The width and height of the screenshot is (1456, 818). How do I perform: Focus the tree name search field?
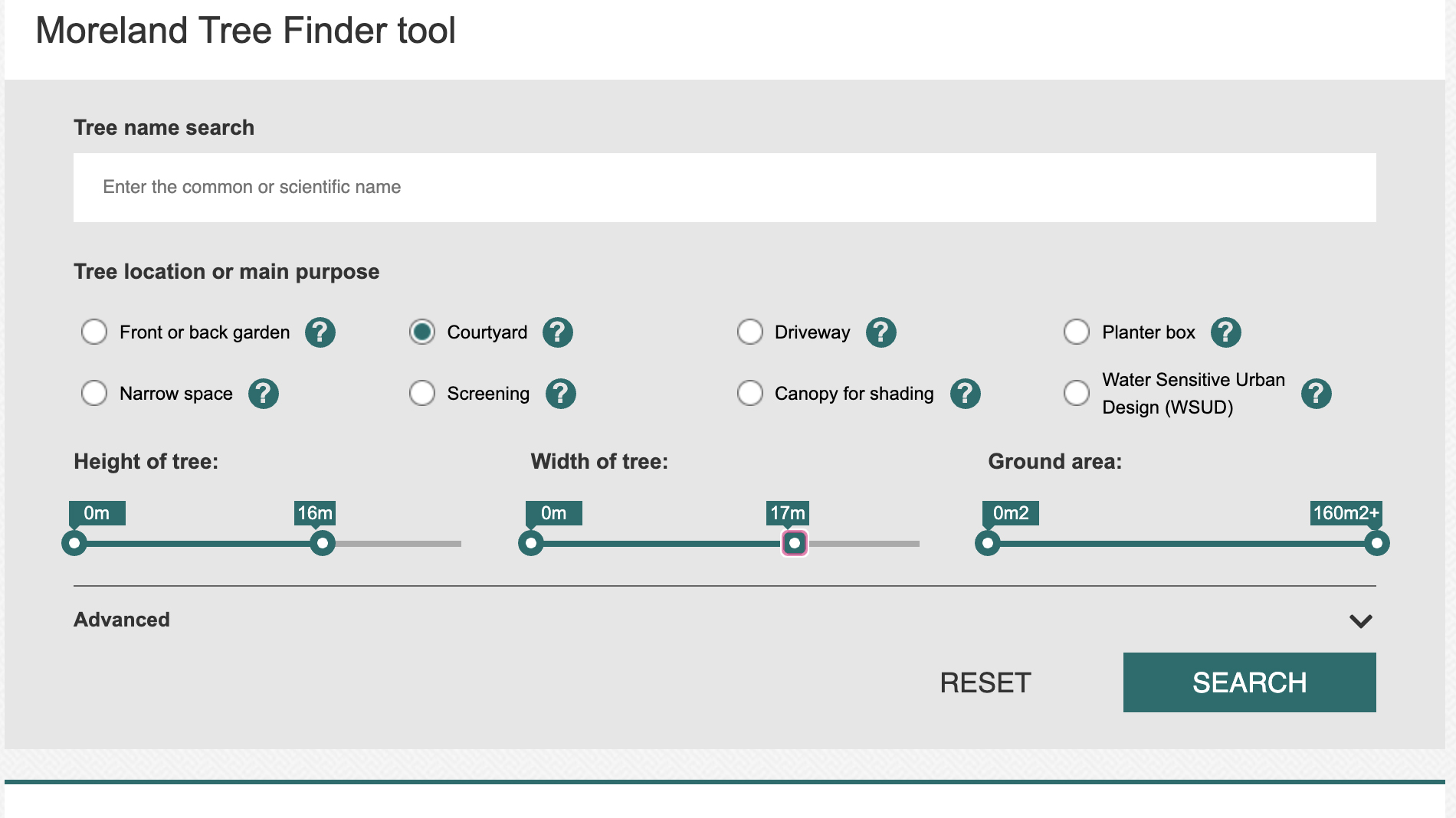click(725, 188)
